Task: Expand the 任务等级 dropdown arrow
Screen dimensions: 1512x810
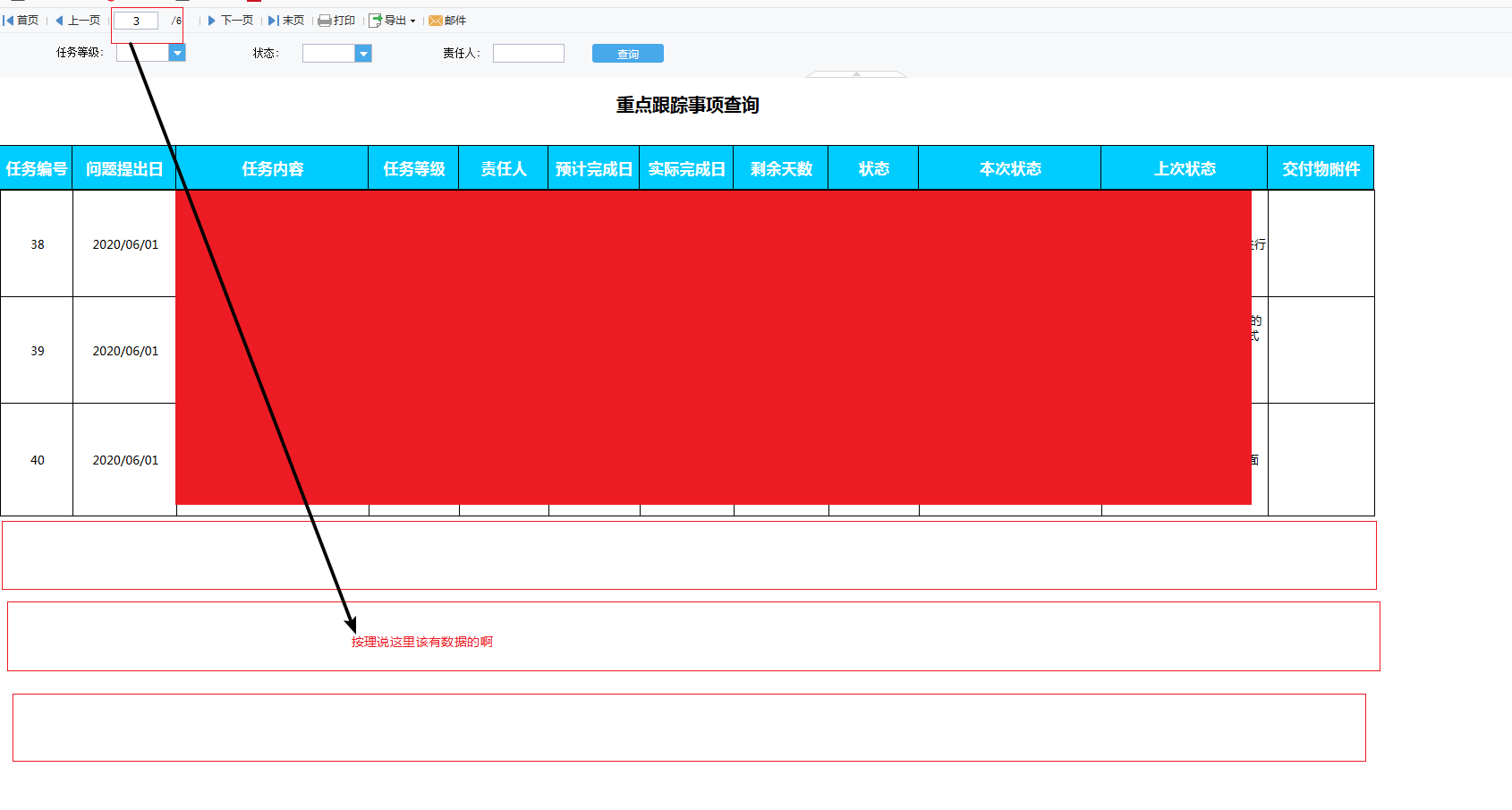Action: pos(177,54)
